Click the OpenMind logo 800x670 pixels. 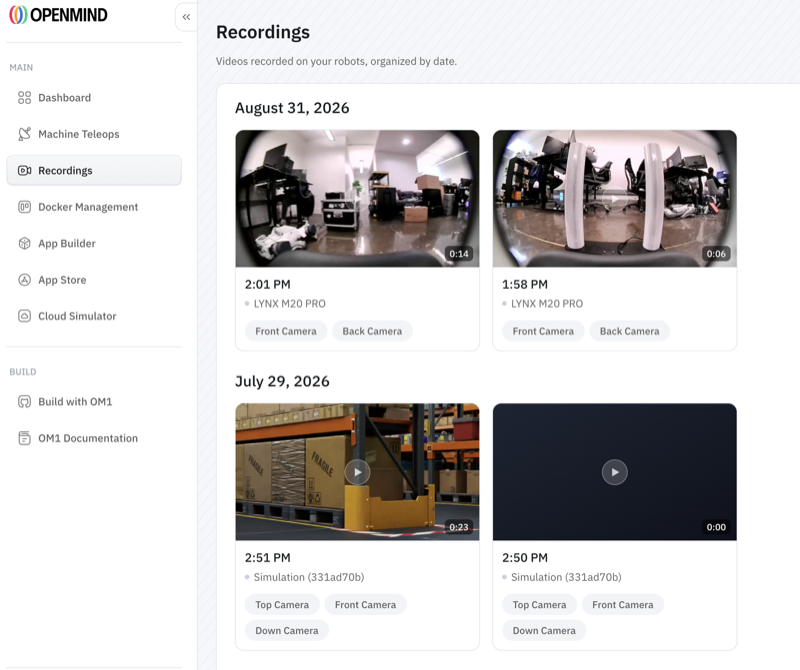click(59, 15)
